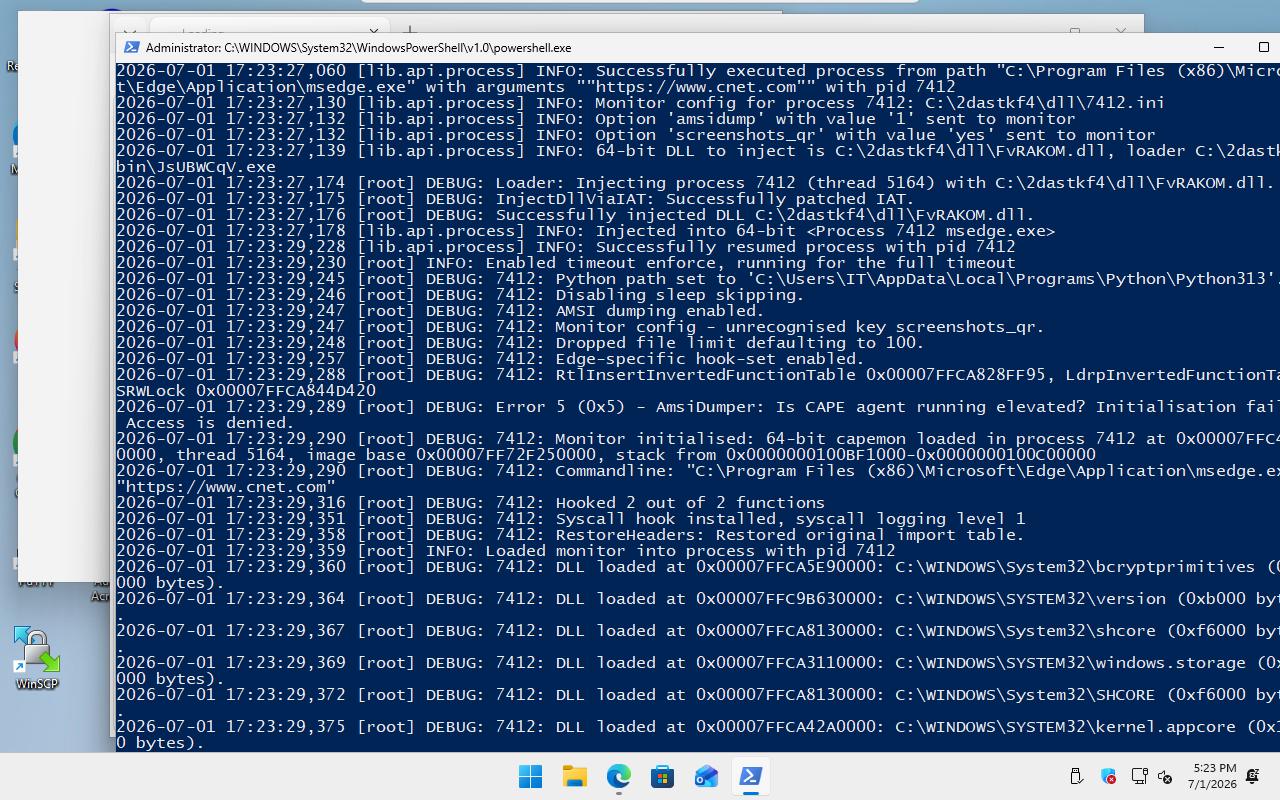Click "RestoreHeaders: Restored original import table."
This screenshot has width=1280, height=800.
tap(790, 535)
